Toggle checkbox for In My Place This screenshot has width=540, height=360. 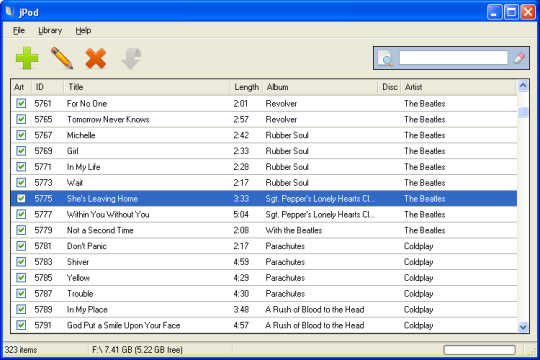[x=21, y=309]
